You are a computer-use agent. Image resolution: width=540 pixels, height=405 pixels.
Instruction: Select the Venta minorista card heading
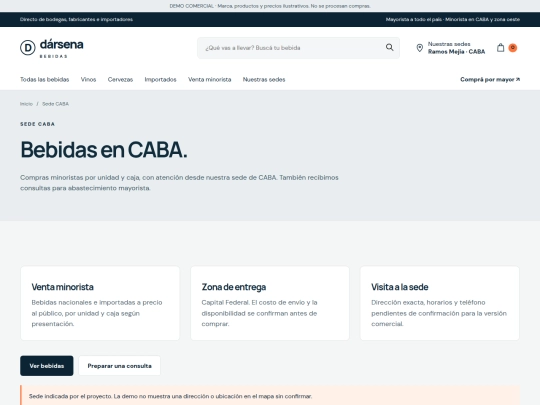(62, 287)
